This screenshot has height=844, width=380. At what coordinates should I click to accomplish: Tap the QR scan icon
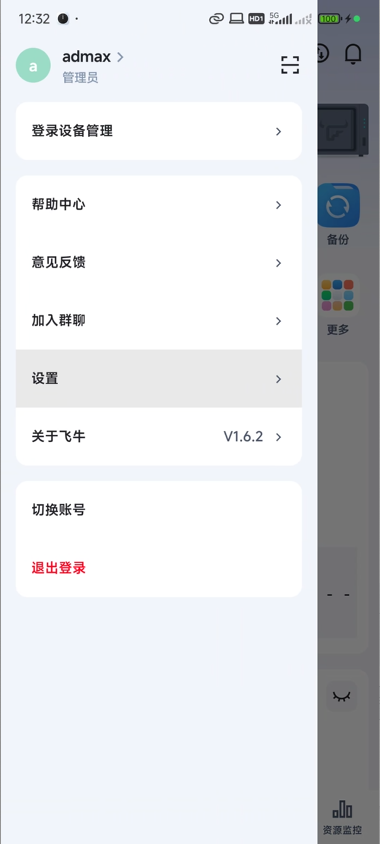pos(290,65)
